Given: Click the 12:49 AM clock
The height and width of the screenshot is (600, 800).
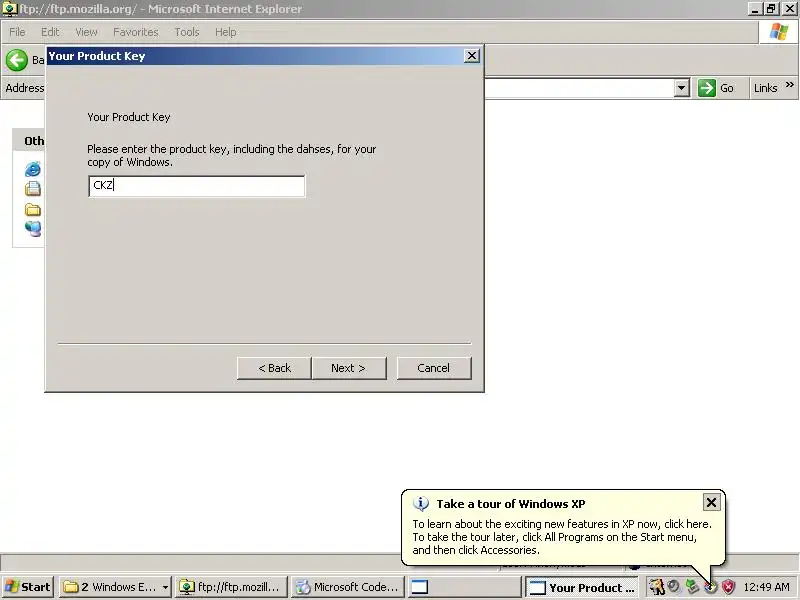Looking at the screenshot, I should coord(766,587).
